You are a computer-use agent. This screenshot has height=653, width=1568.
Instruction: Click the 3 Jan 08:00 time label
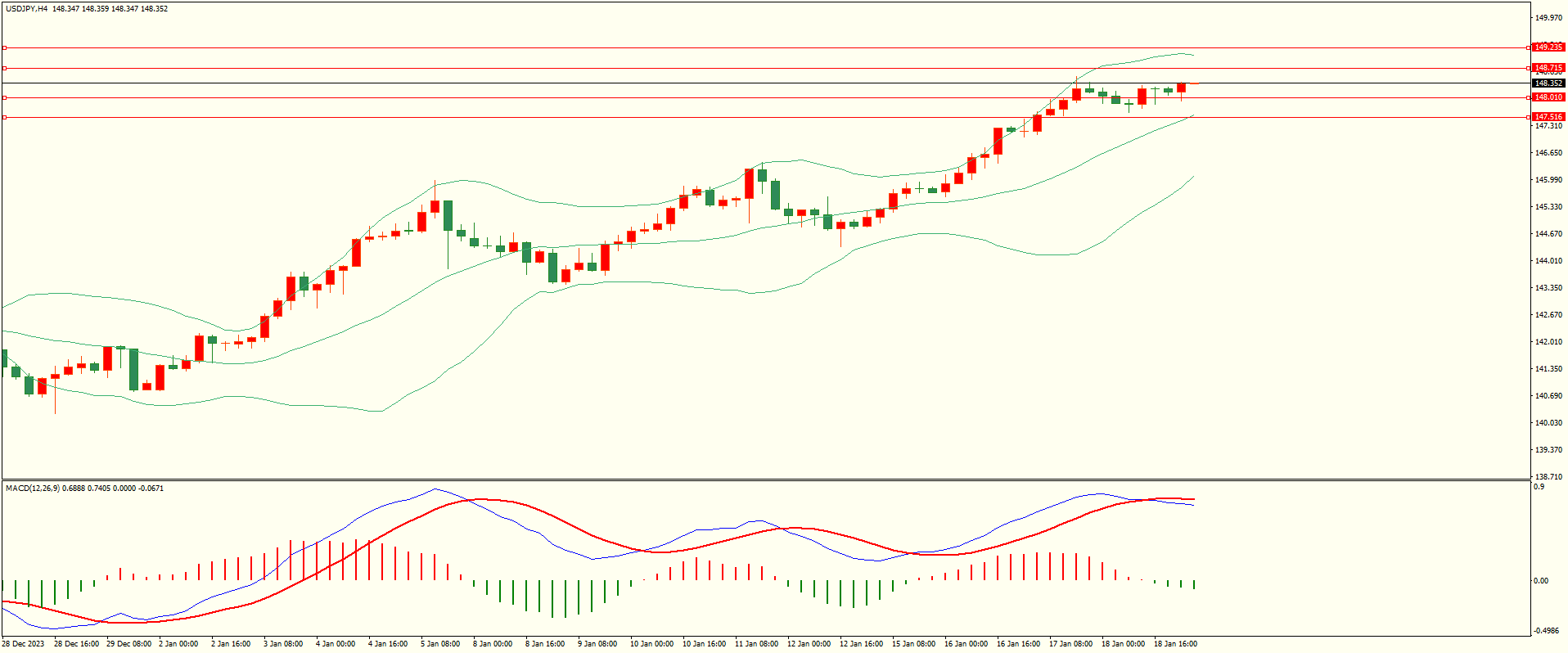283,644
